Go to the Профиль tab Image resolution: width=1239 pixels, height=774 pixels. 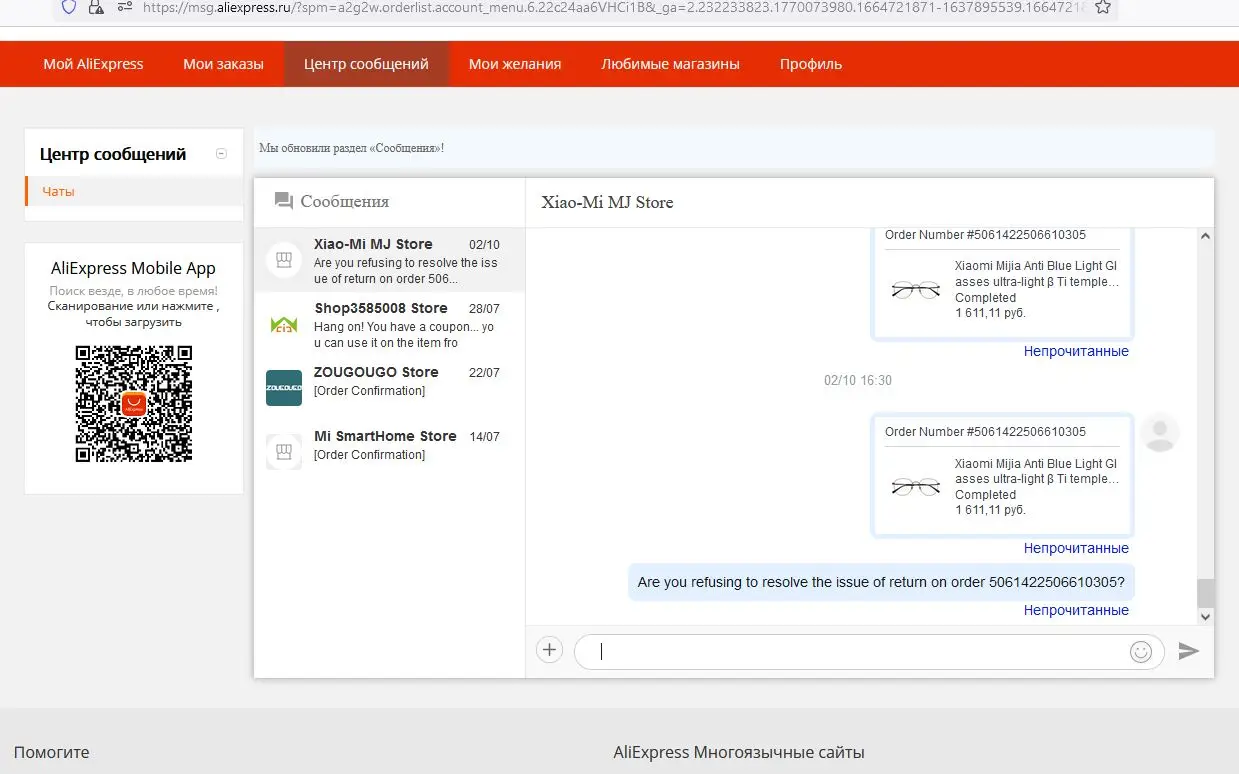(x=811, y=64)
